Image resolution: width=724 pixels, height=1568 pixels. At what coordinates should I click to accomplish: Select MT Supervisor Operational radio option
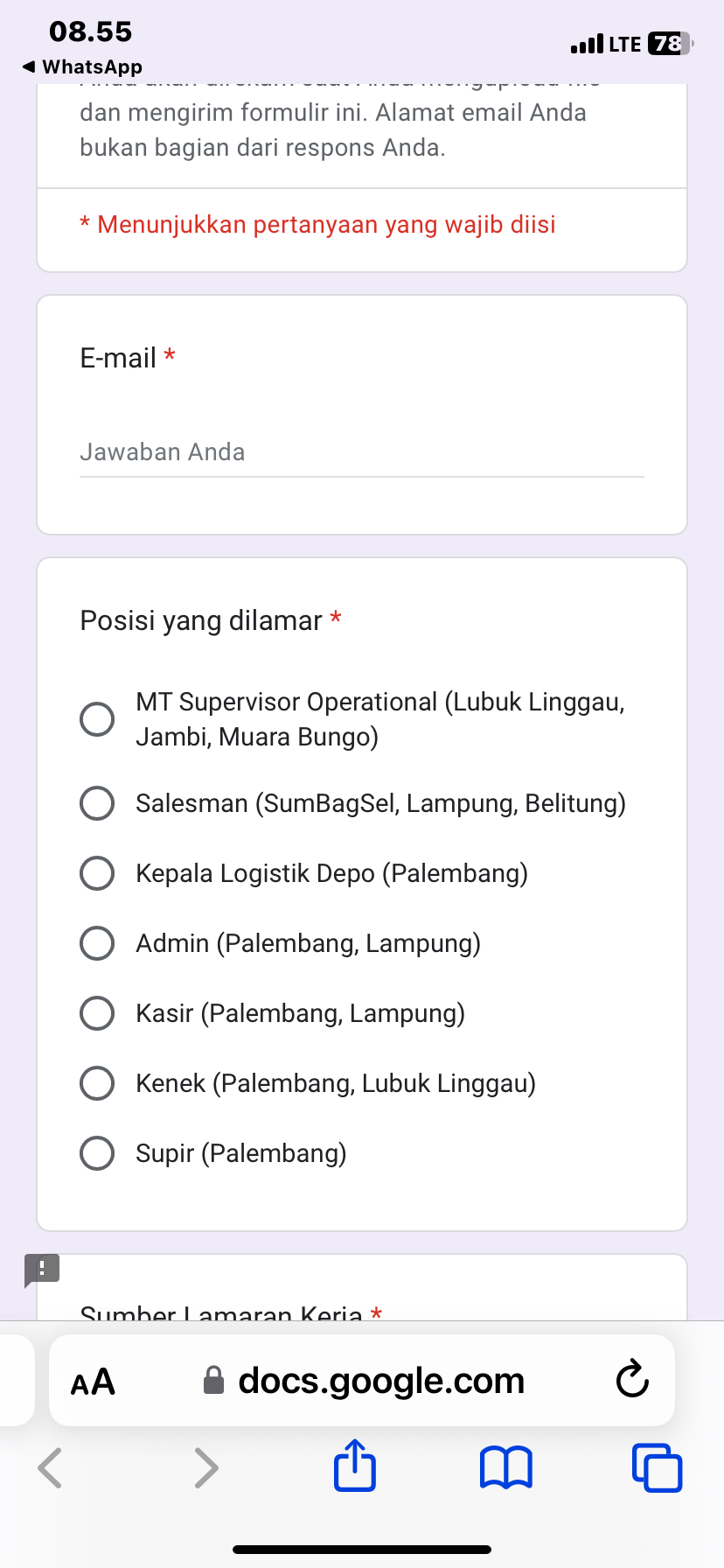pos(97,719)
